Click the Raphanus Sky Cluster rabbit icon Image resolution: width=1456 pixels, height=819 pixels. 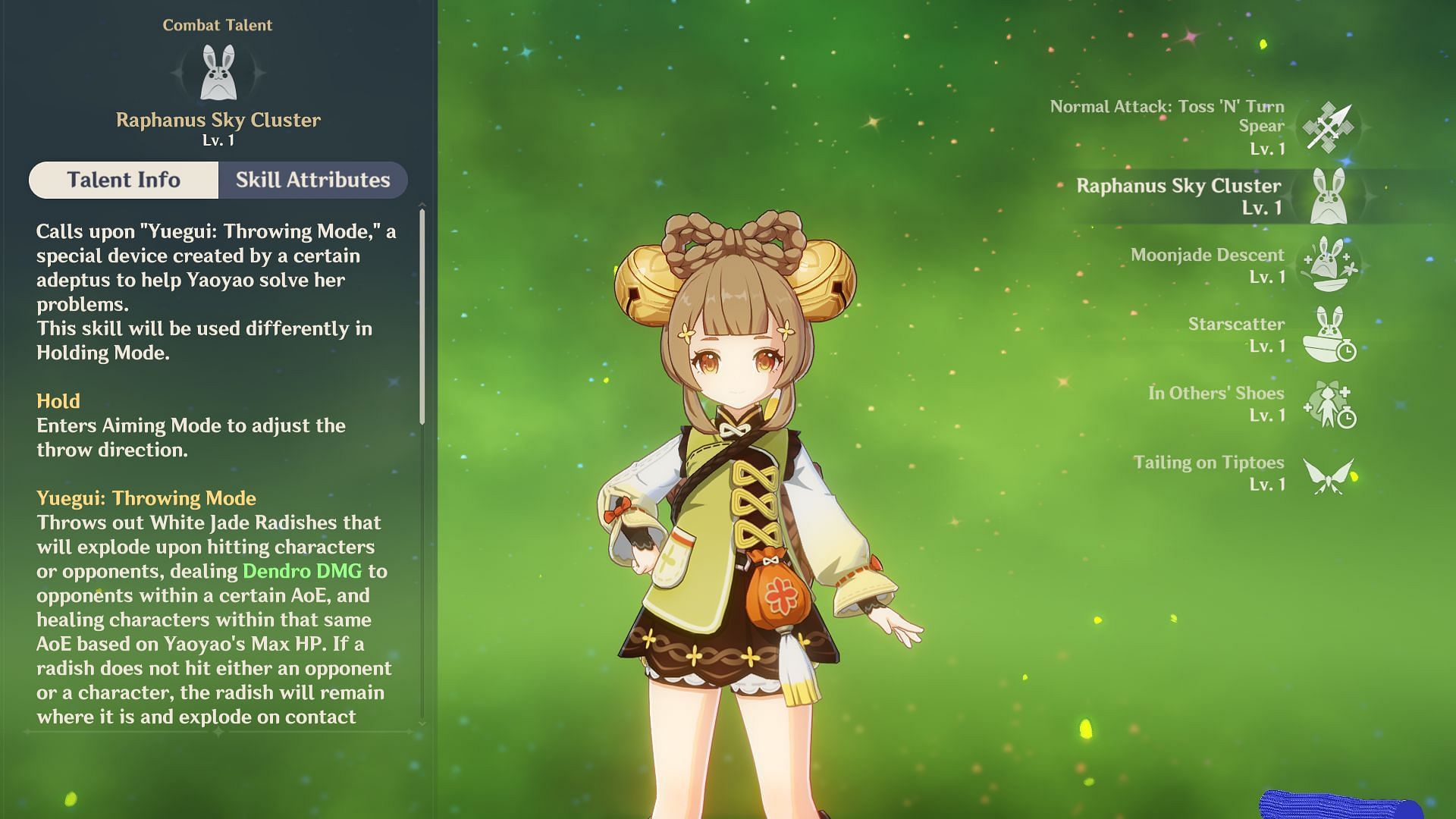coord(1329,196)
